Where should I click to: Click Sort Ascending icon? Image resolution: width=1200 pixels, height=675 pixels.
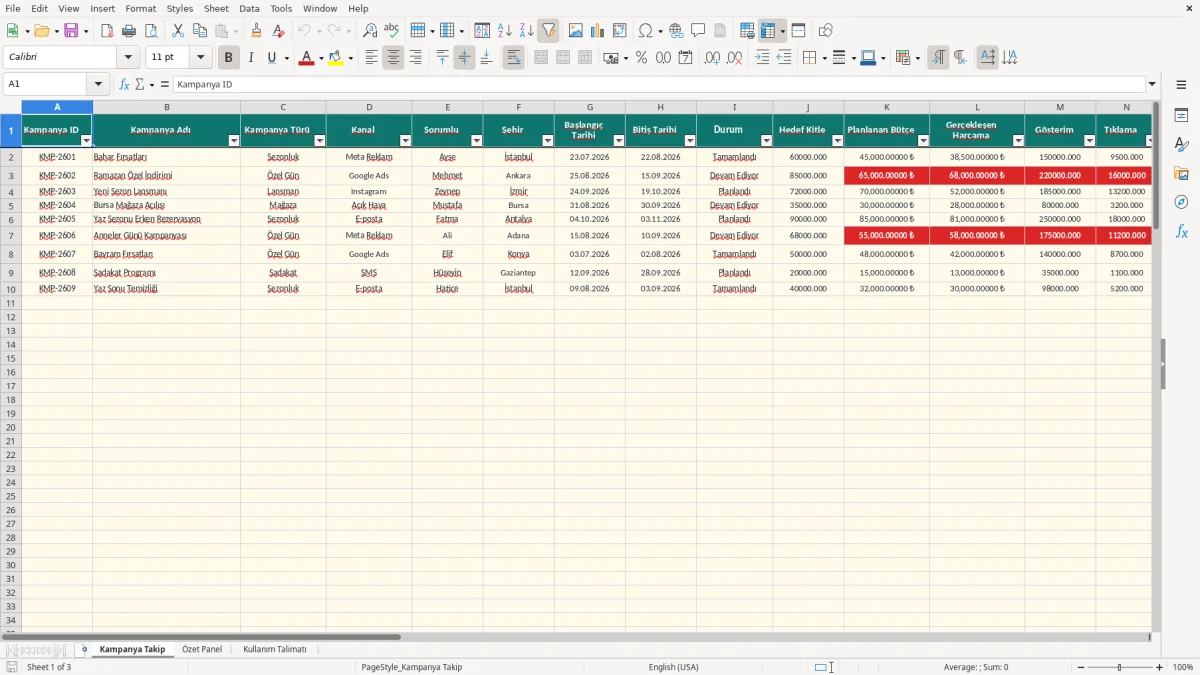tap(505, 31)
